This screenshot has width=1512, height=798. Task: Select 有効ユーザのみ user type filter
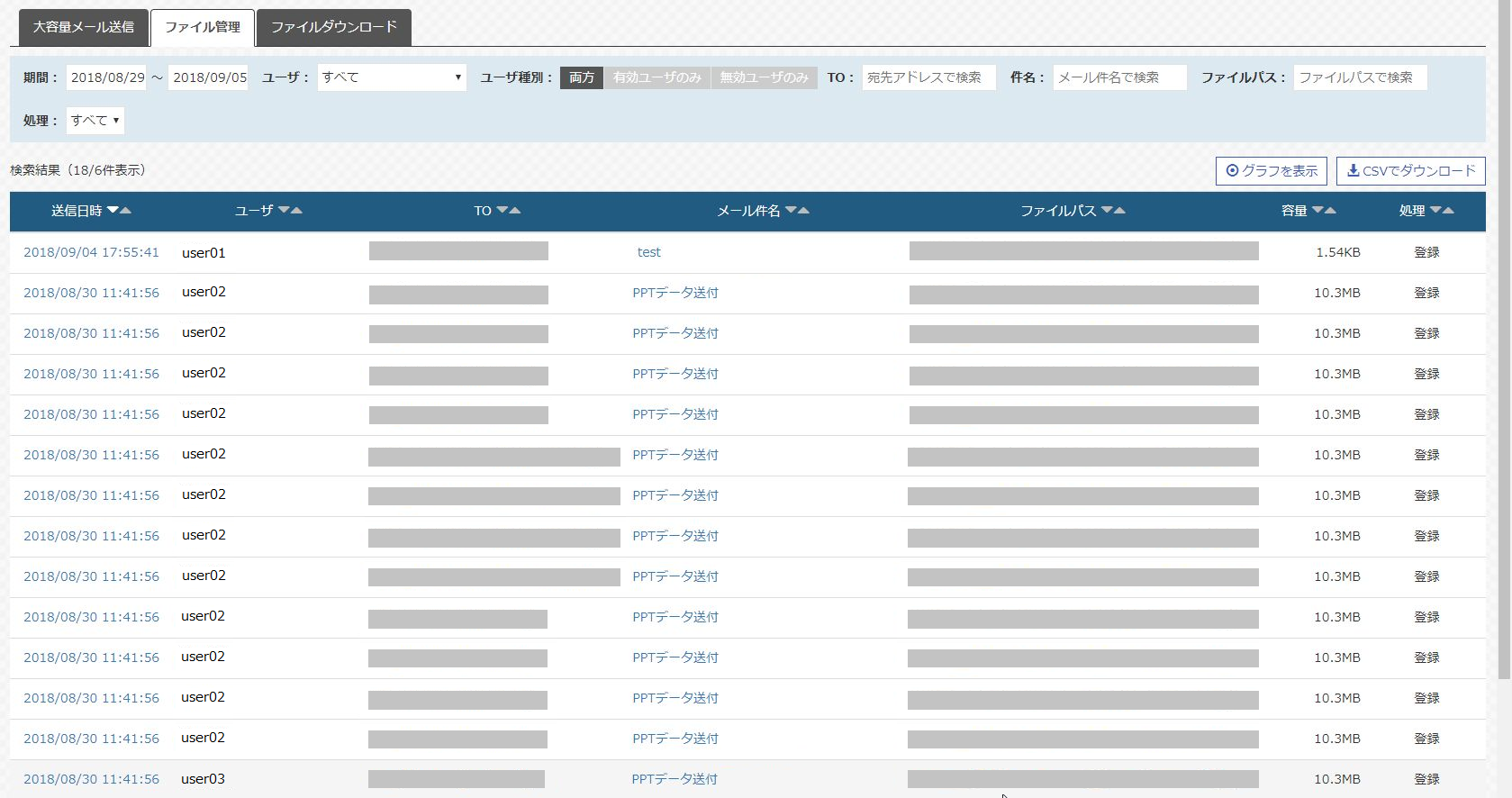pyautogui.click(x=657, y=77)
